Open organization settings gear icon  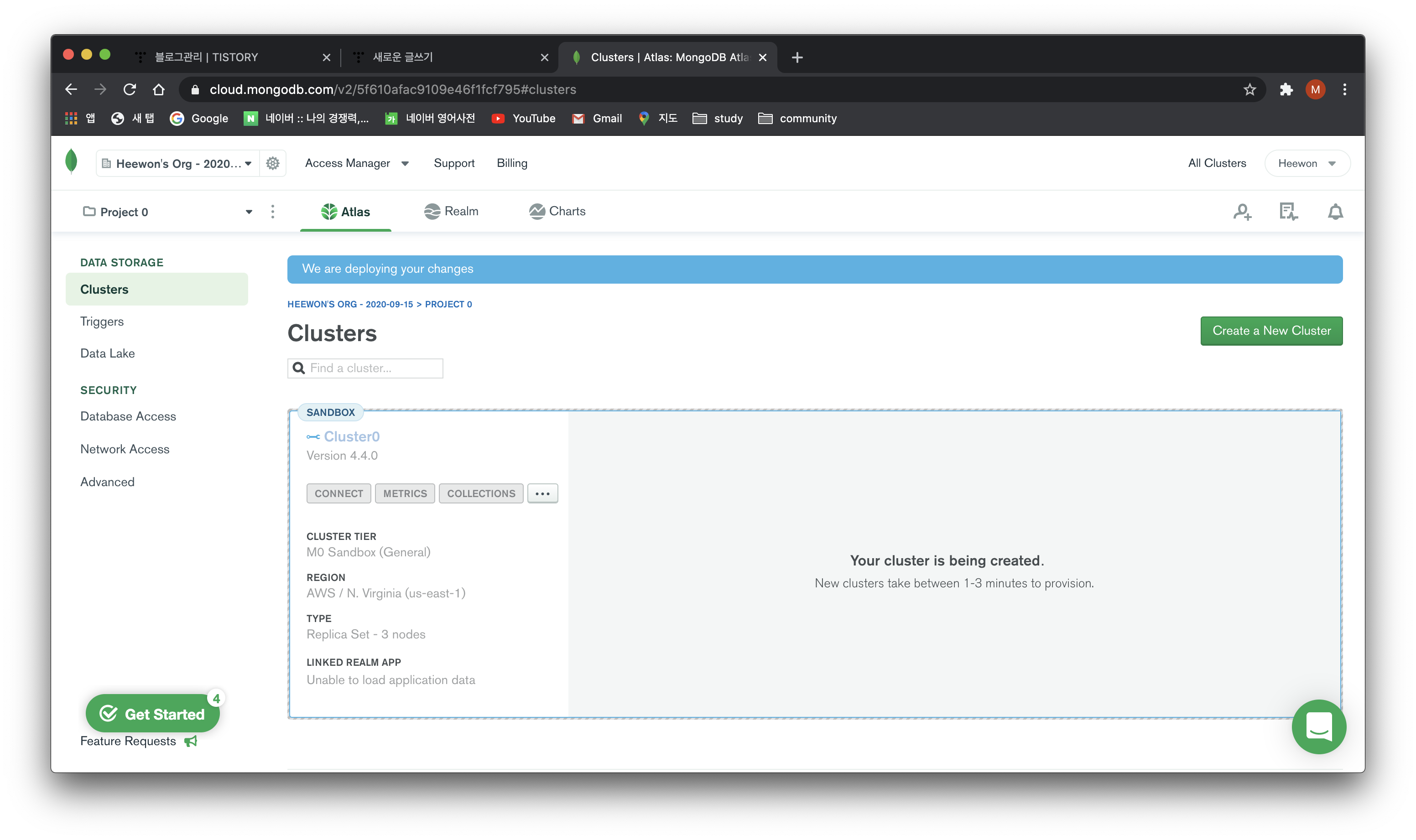(x=272, y=163)
